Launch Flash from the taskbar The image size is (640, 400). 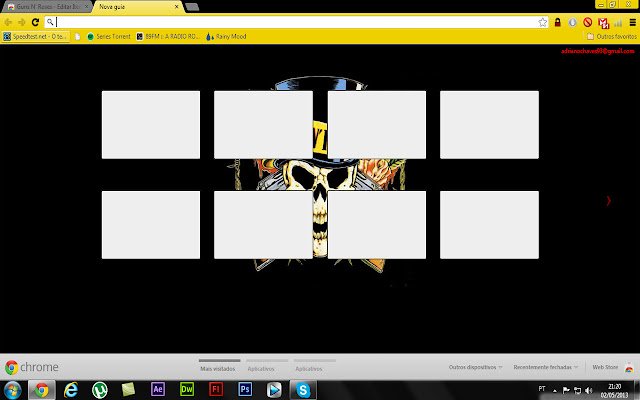click(216, 389)
